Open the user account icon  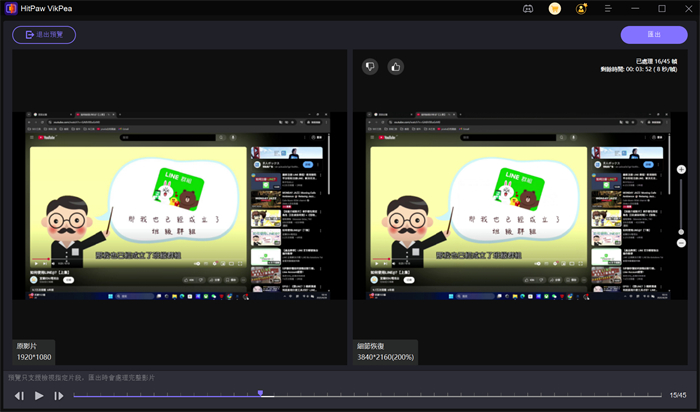click(581, 8)
